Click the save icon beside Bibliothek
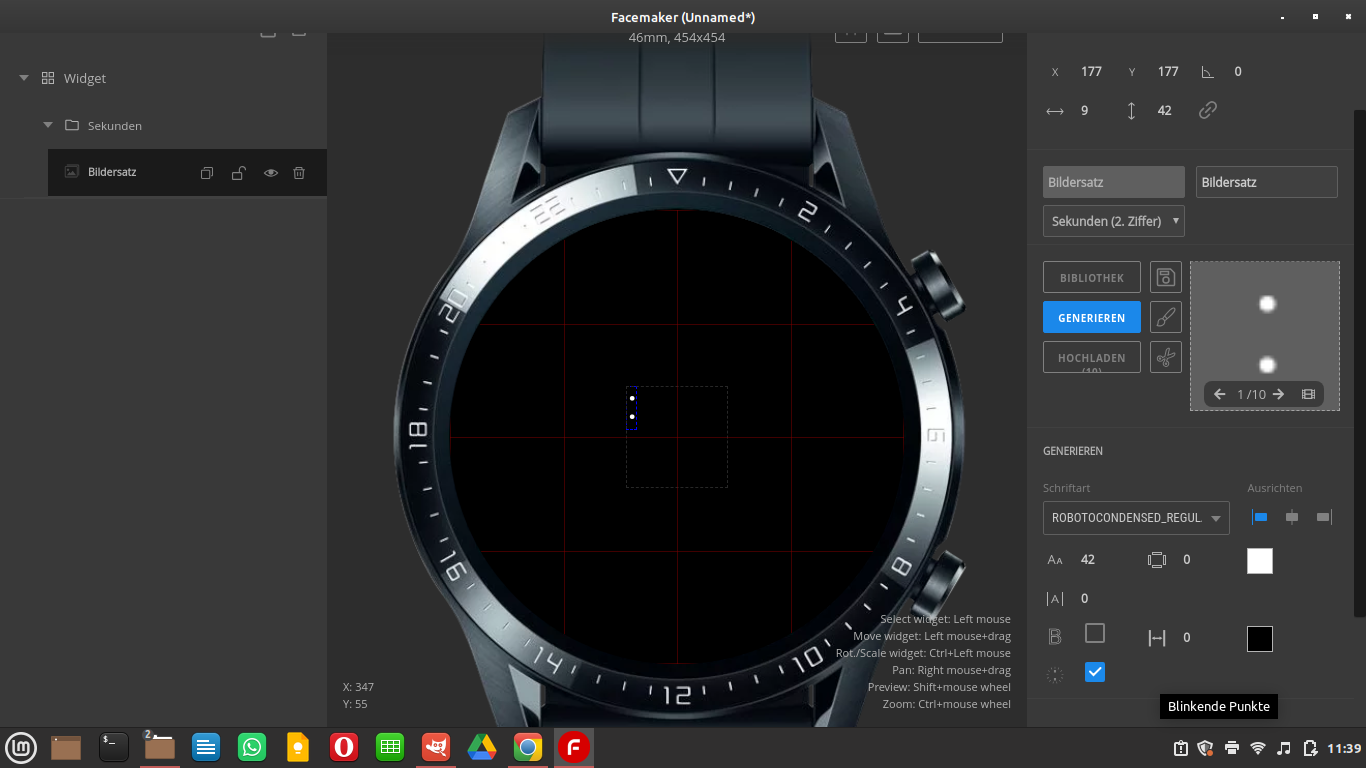 point(1166,277)
